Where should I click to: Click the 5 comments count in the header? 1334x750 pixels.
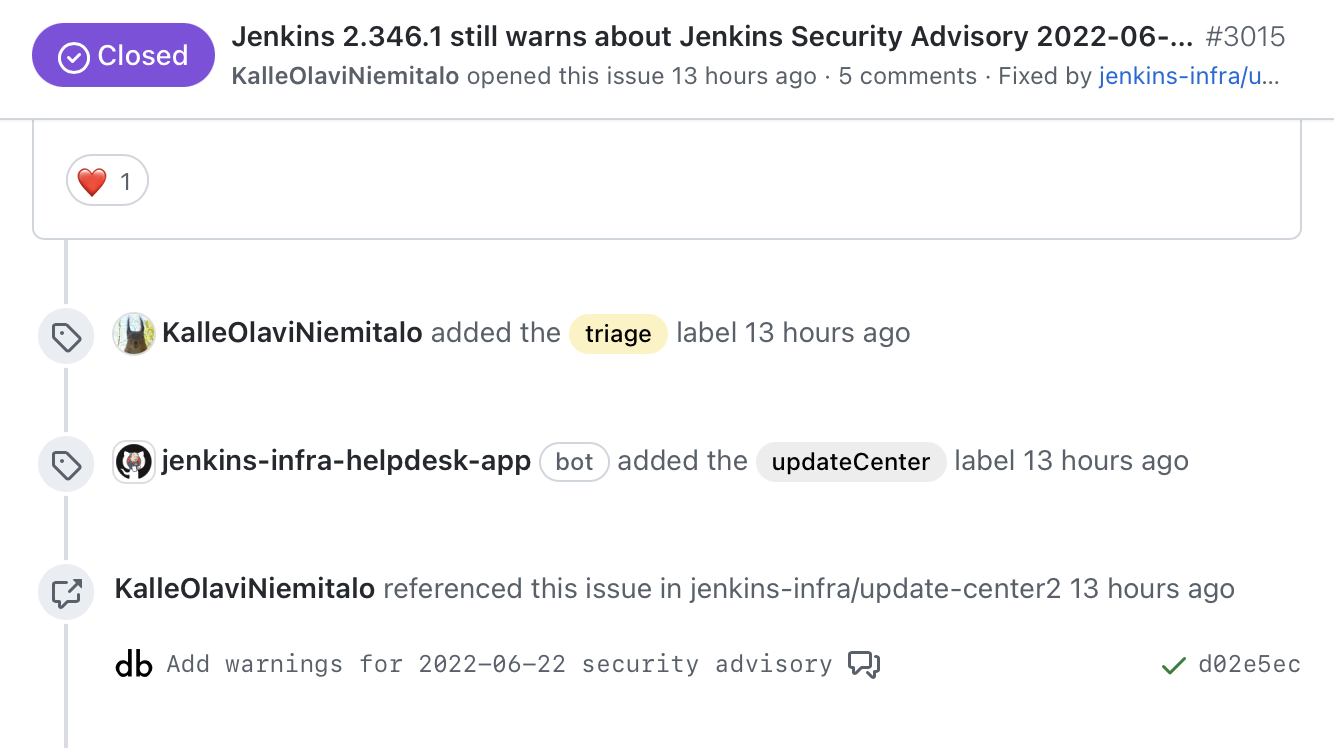tap(906, 76)
